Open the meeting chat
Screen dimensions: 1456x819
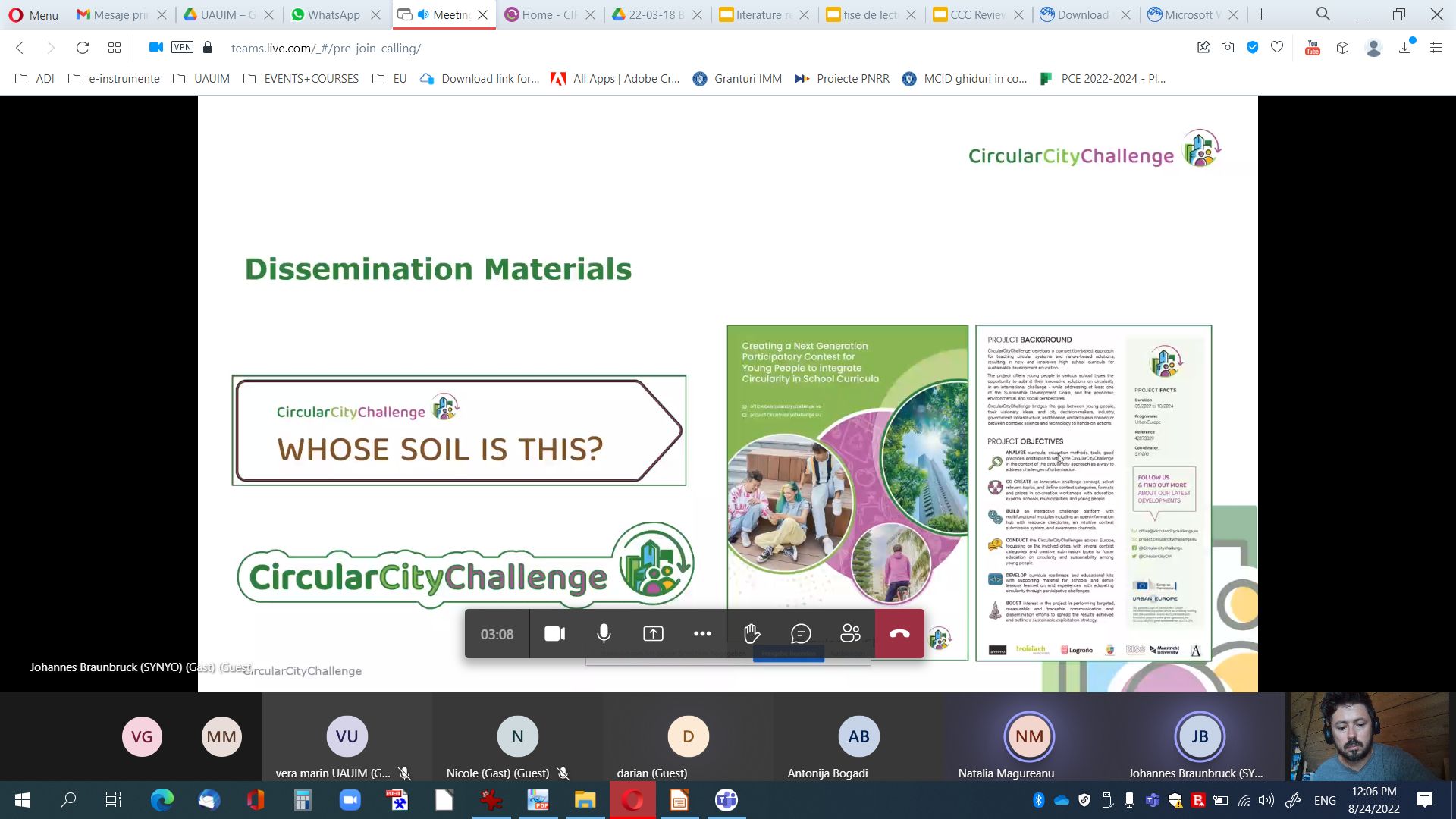[801, 634]
